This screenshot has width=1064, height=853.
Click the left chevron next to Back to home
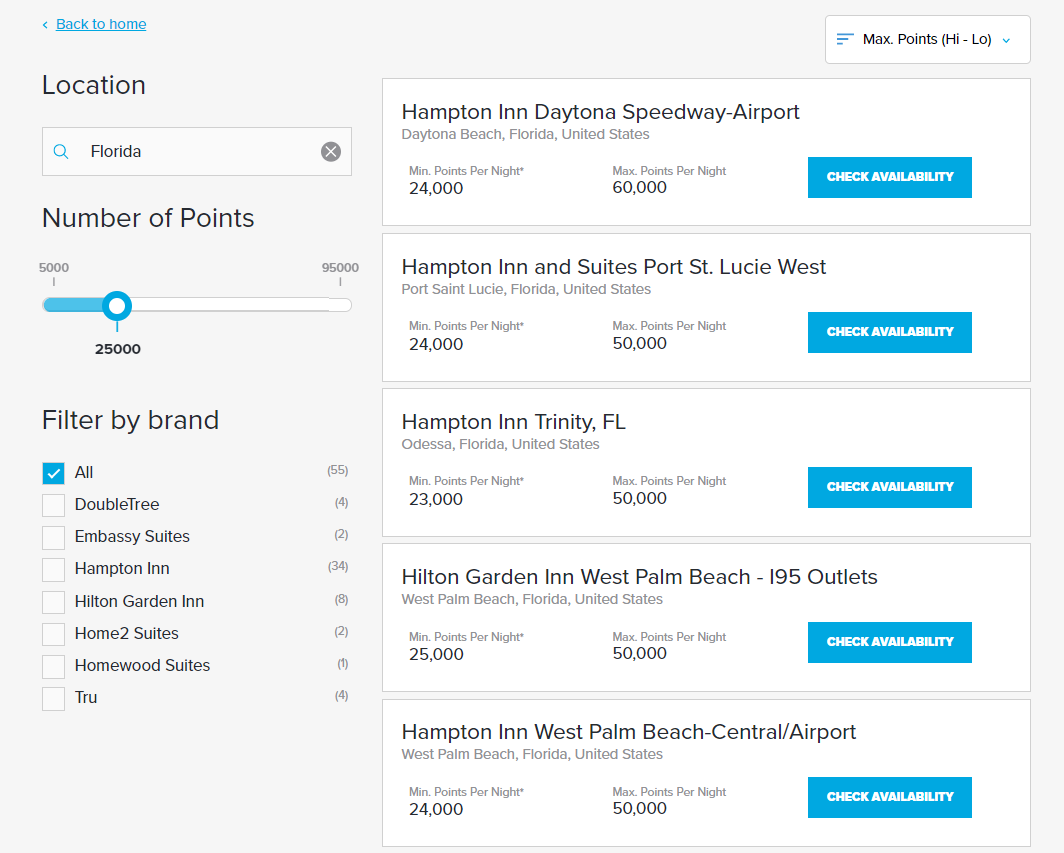click(x=44, y=23)
